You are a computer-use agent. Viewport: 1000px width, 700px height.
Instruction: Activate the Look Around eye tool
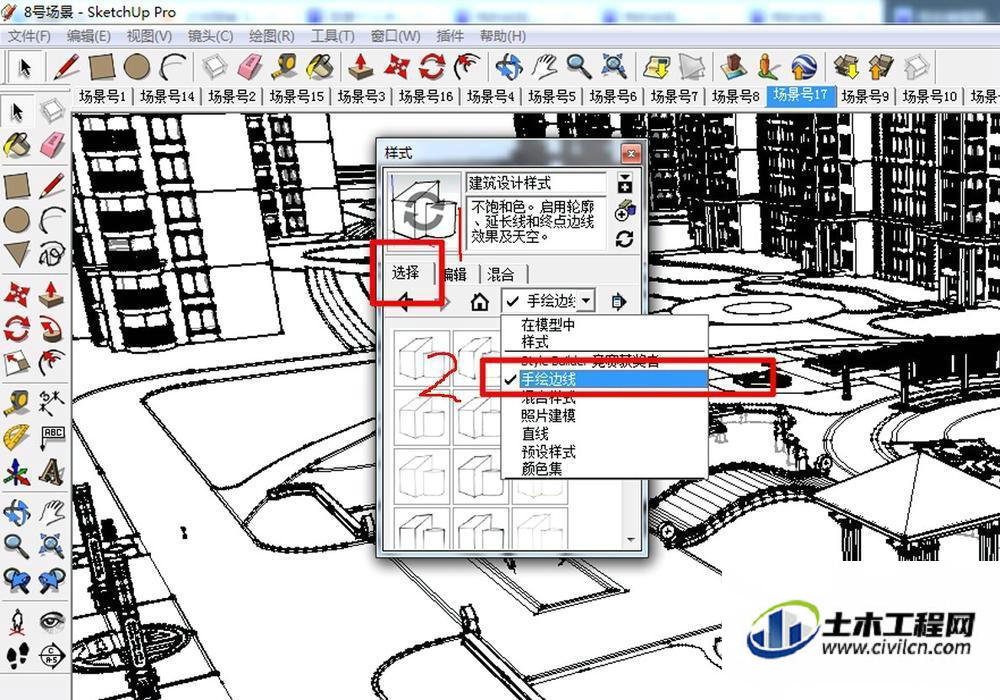click(52, 620)
